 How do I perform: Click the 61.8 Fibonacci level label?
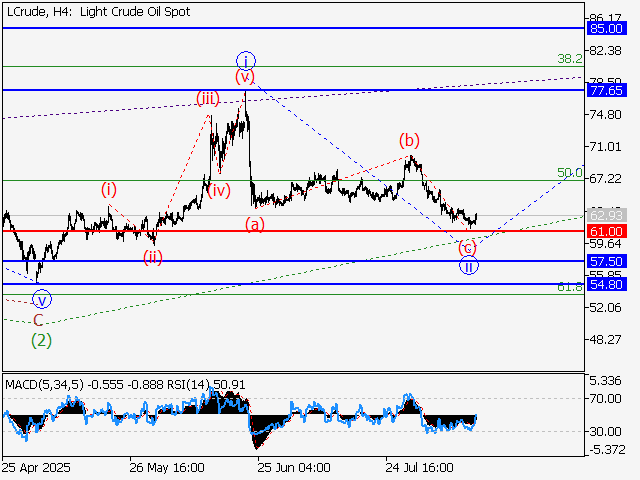point(570,287)
